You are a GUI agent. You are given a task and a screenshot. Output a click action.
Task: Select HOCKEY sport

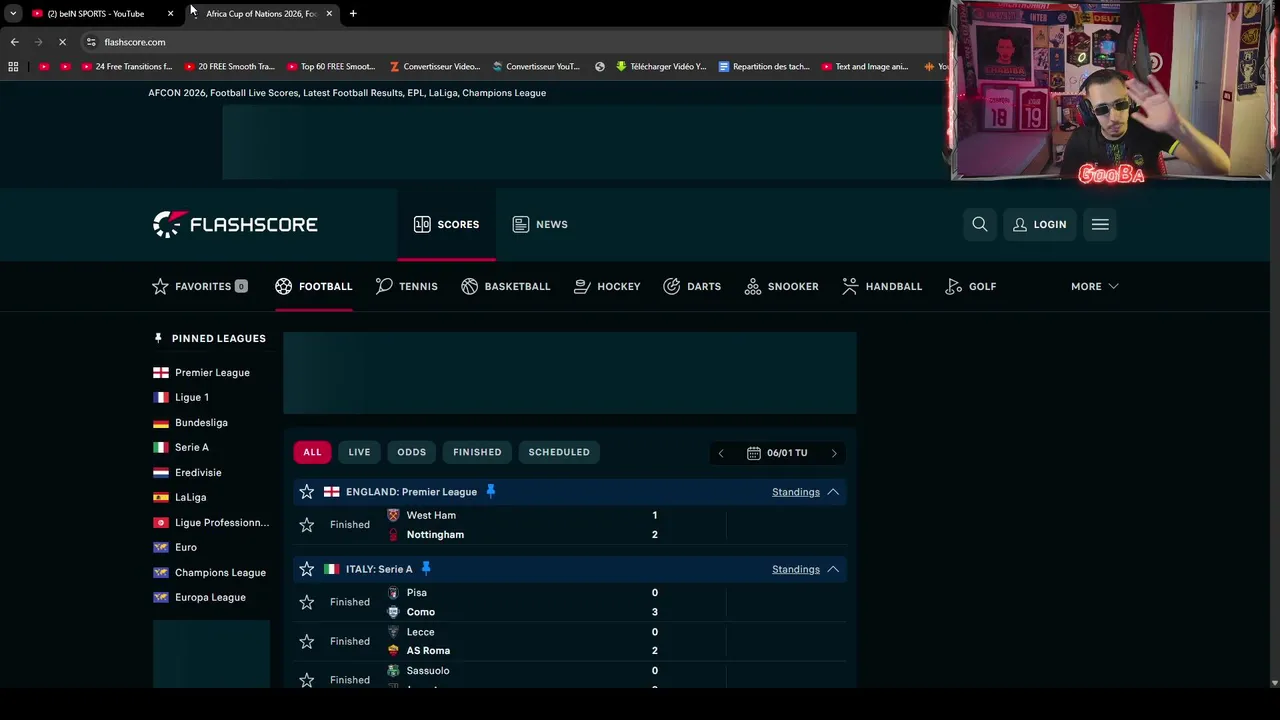pos(607,286)
